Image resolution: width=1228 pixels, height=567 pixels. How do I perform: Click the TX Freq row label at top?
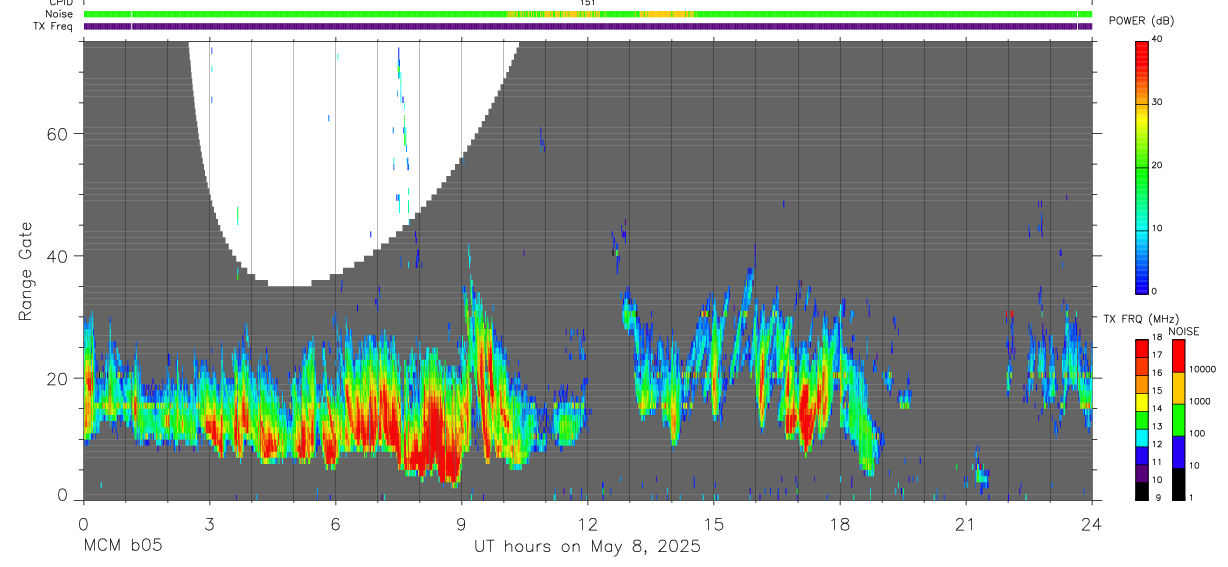tap(54, 26)
